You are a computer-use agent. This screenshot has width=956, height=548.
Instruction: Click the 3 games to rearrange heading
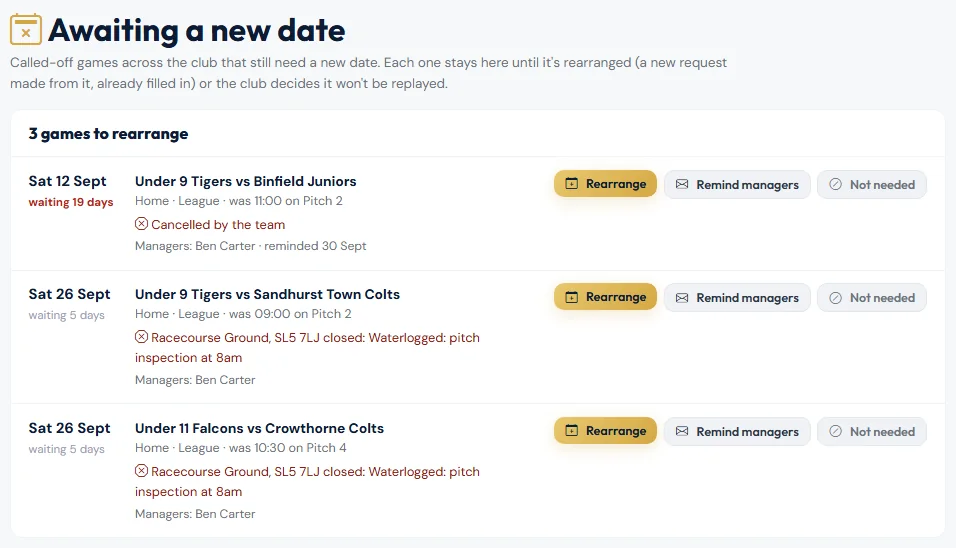click(108, 133)
